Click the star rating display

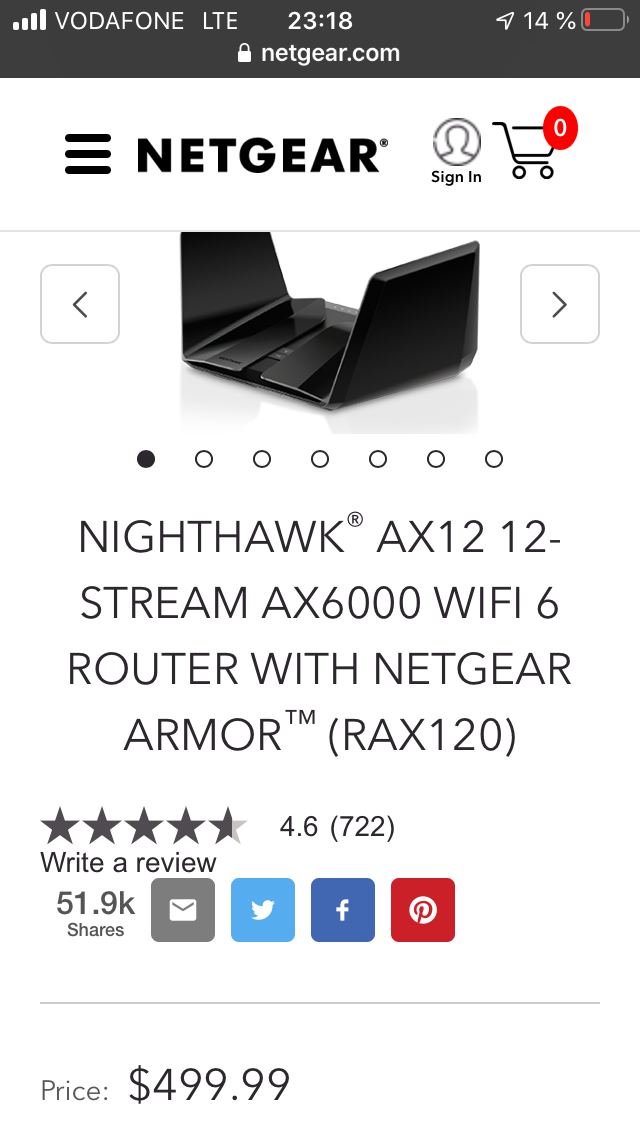(144, 827)
